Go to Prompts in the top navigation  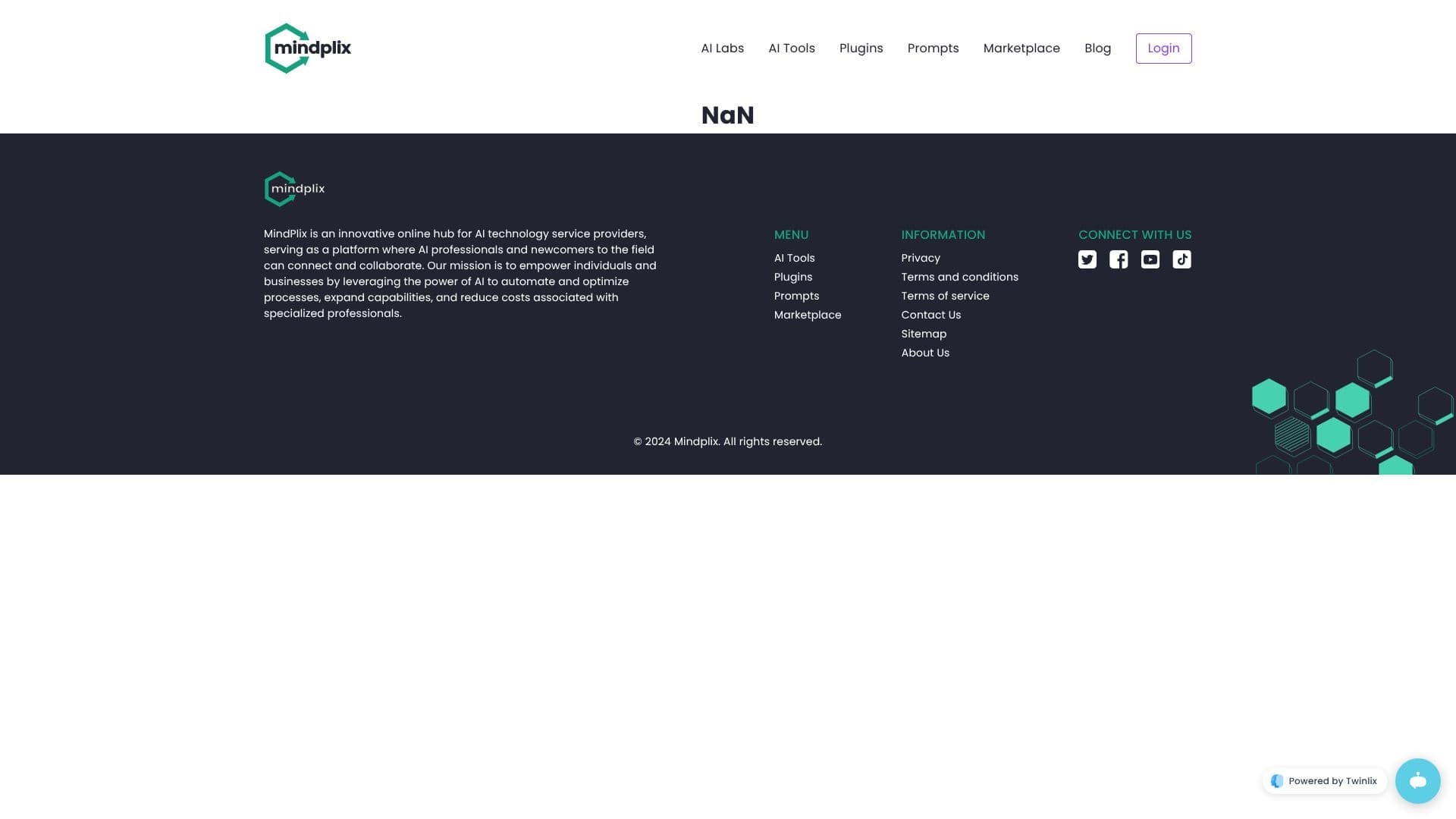tap(933, 49)
